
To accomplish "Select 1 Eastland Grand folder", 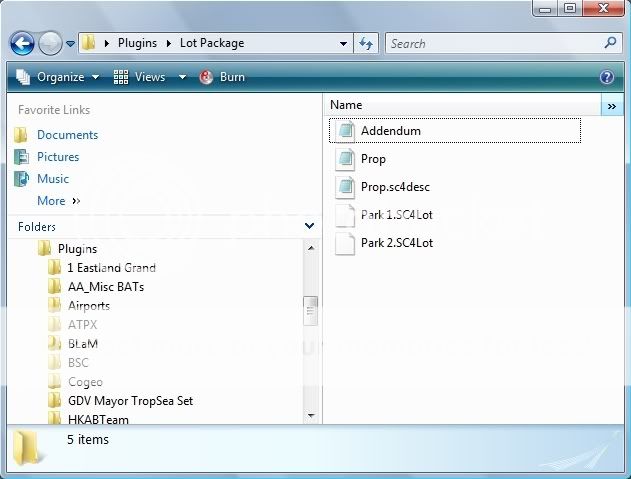I will point(111,268).
